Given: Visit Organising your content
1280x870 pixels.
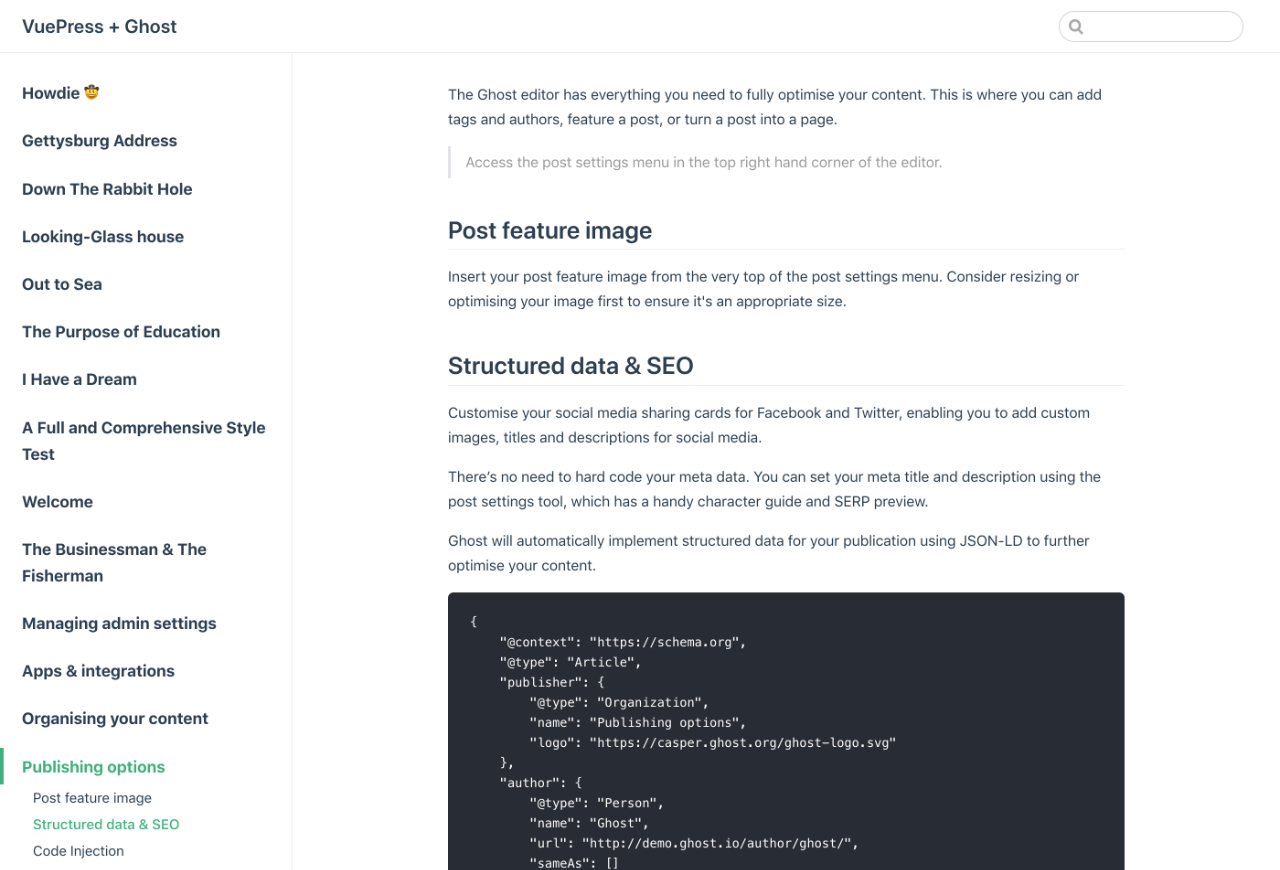Looking at the screenshot, I should click(115, 718).
